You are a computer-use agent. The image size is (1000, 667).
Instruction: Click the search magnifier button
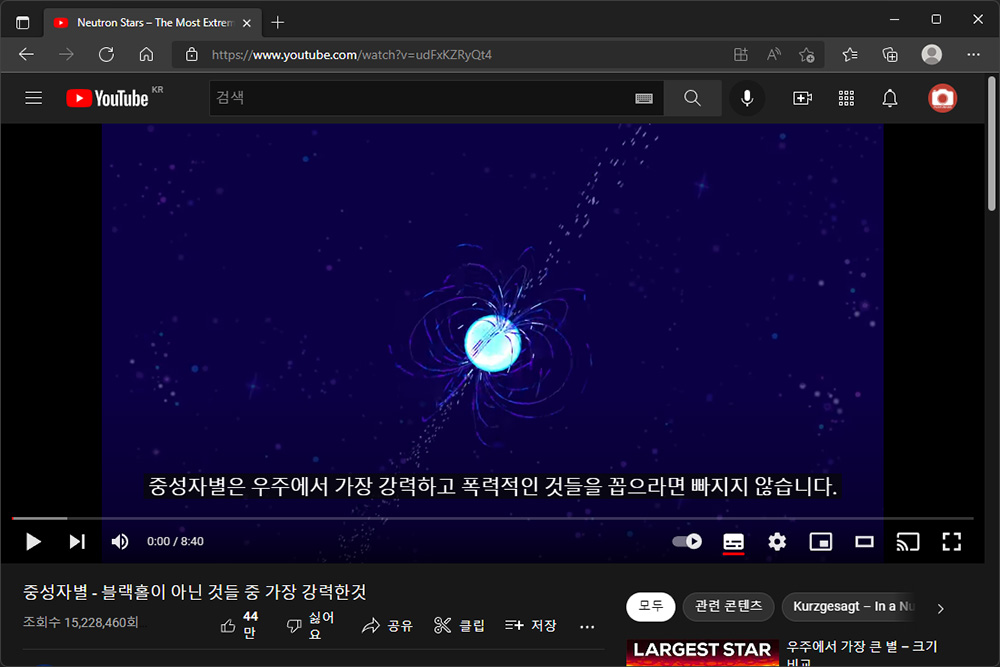(x=692, y=98)
